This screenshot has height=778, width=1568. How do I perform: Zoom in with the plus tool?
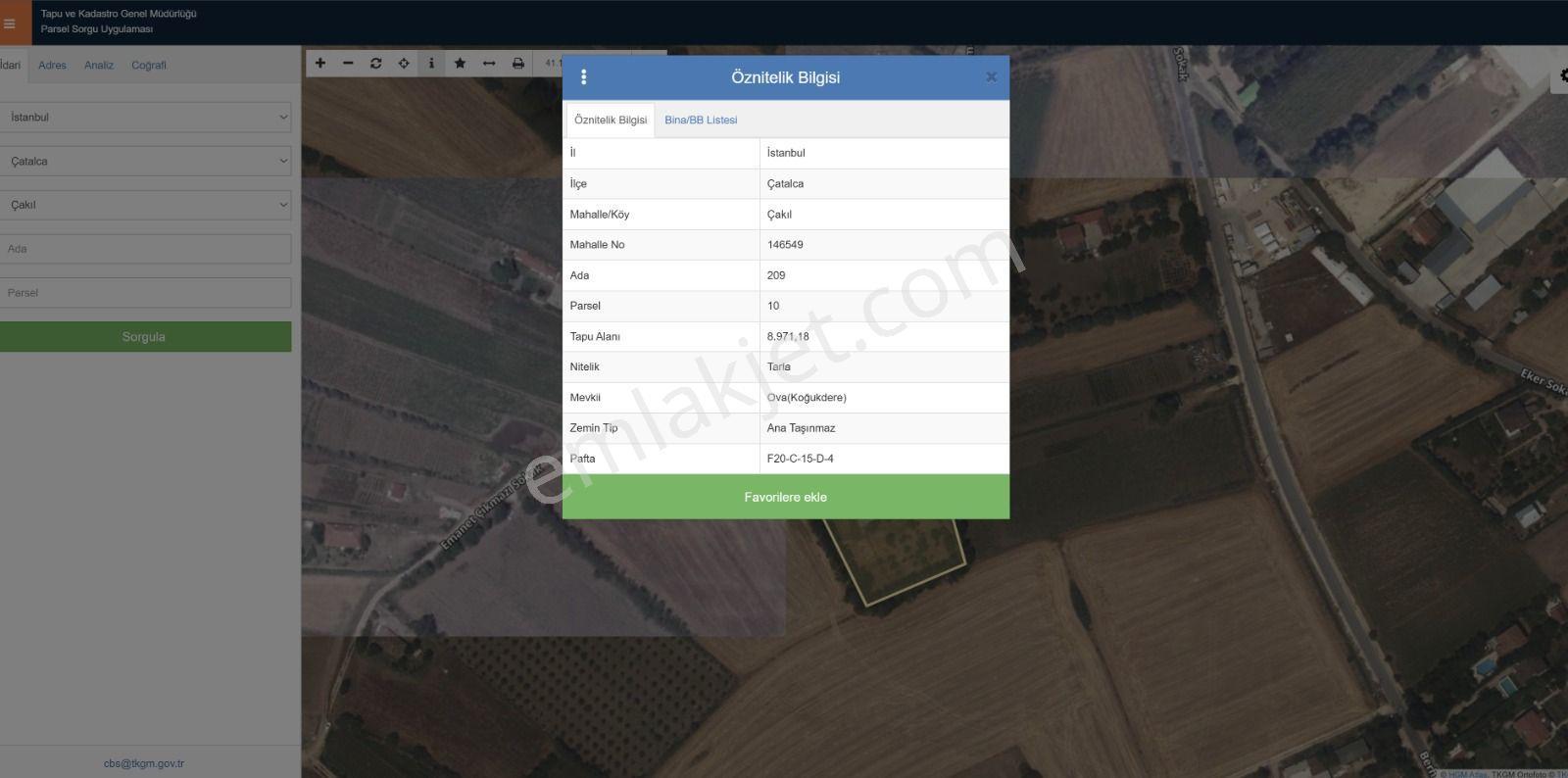click(319, 63)
